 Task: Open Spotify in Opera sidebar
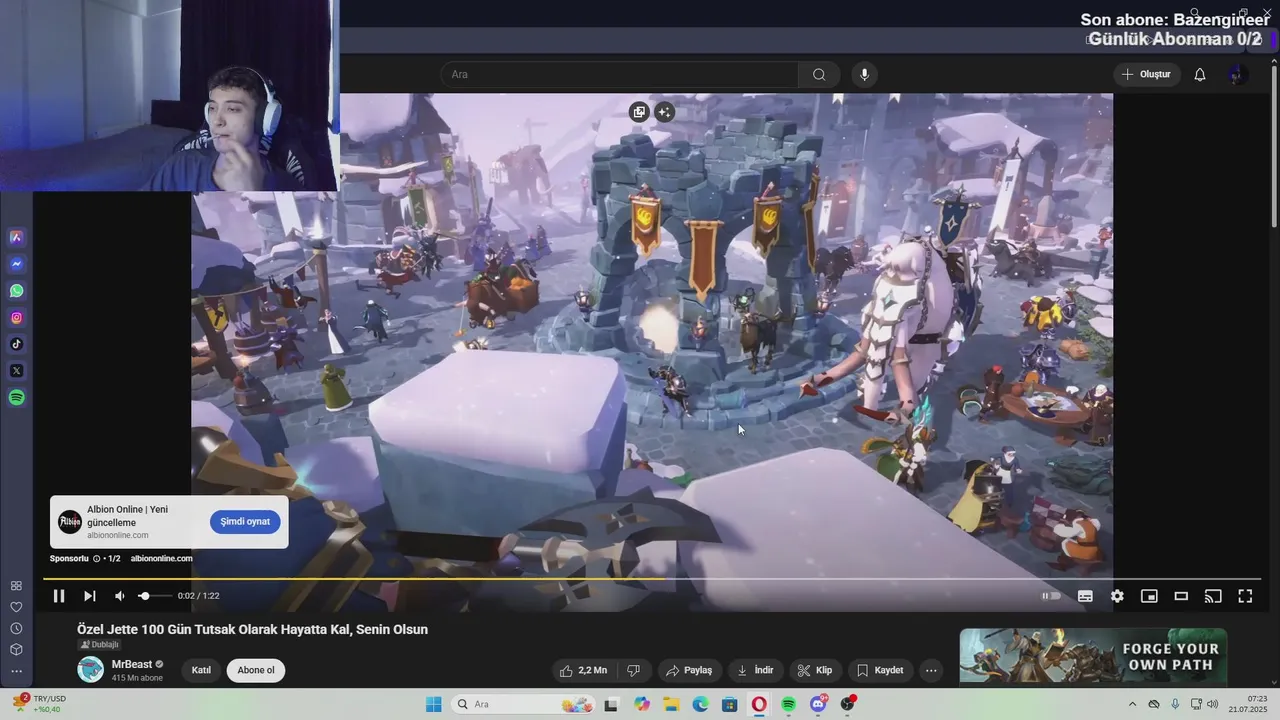click(17, 398)
